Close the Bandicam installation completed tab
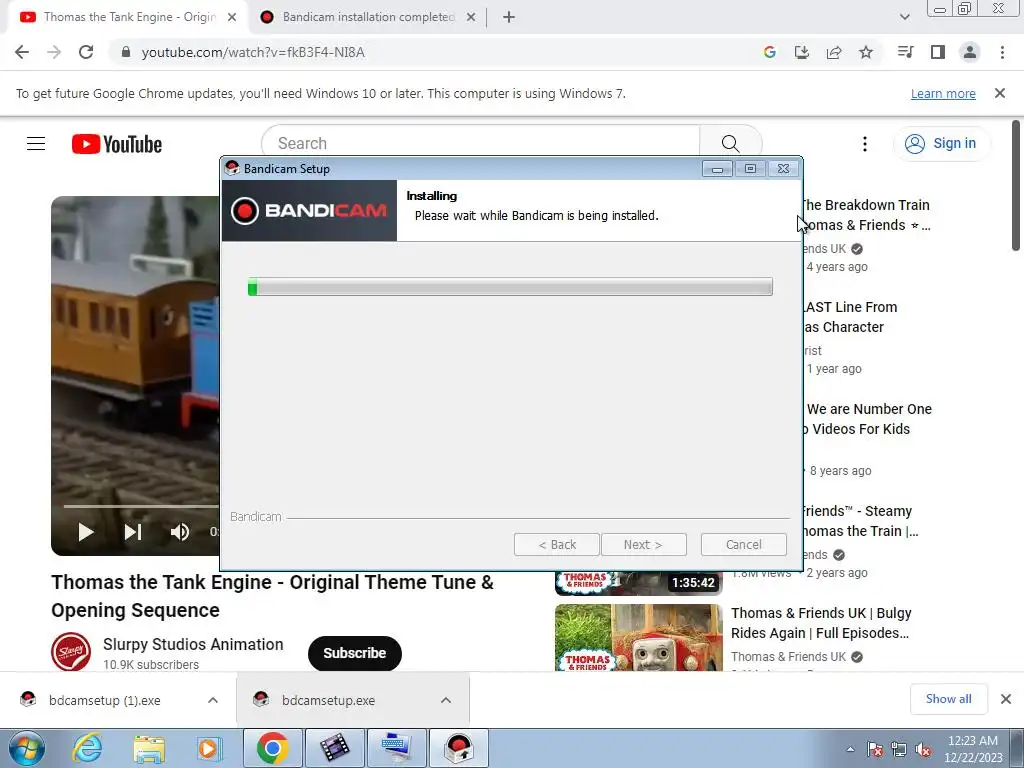Screen dimensions: 1024x768 [471, 18]
